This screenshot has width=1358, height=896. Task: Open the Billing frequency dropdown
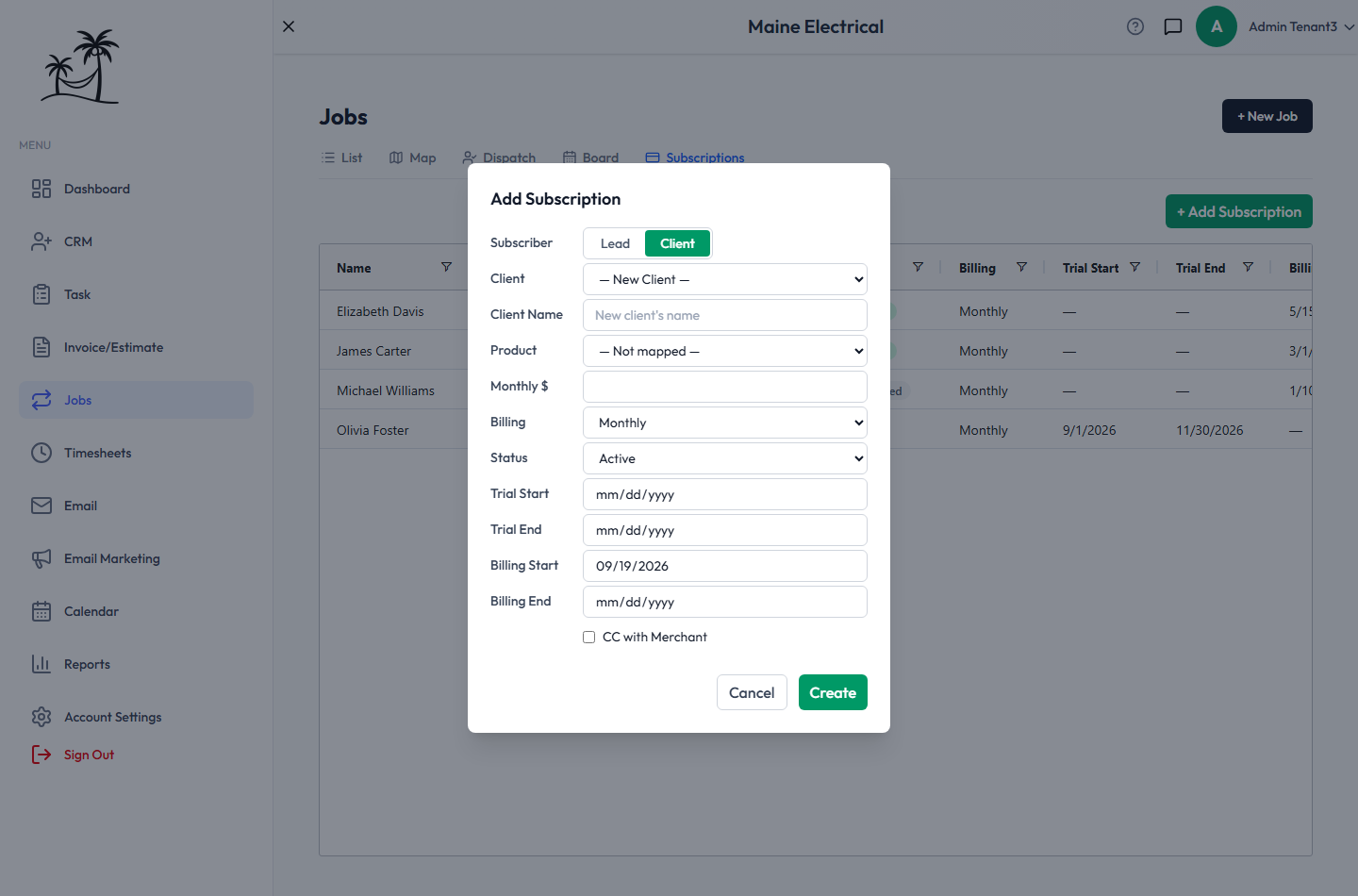pyautogui.click(x=725, y=423)
